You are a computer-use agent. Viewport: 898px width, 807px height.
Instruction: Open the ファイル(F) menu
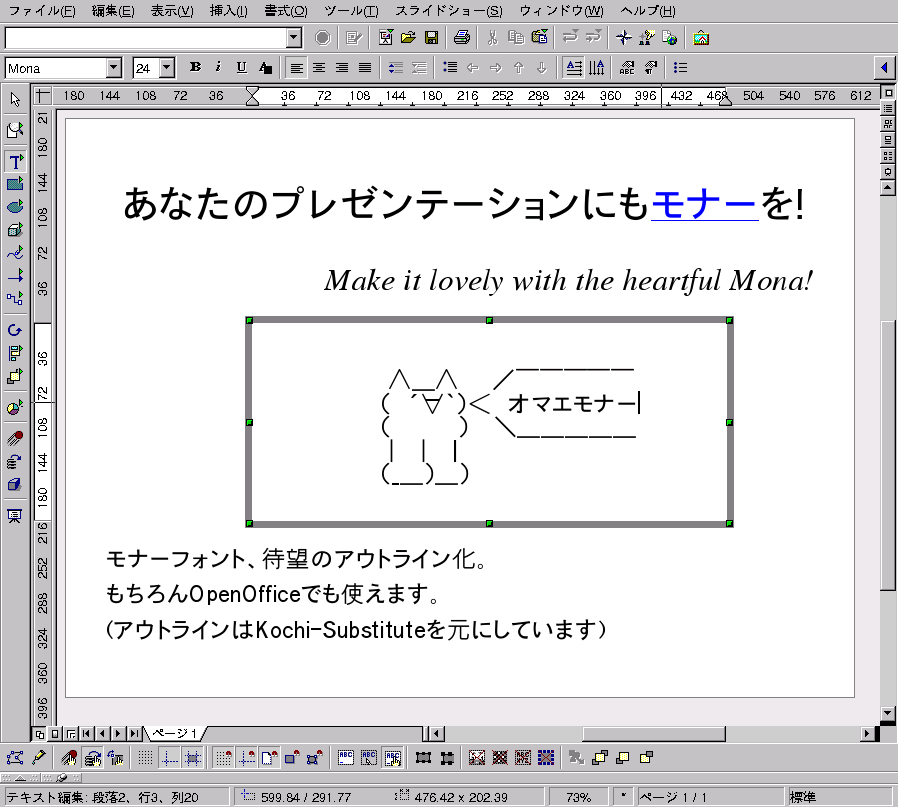[41, 11]
